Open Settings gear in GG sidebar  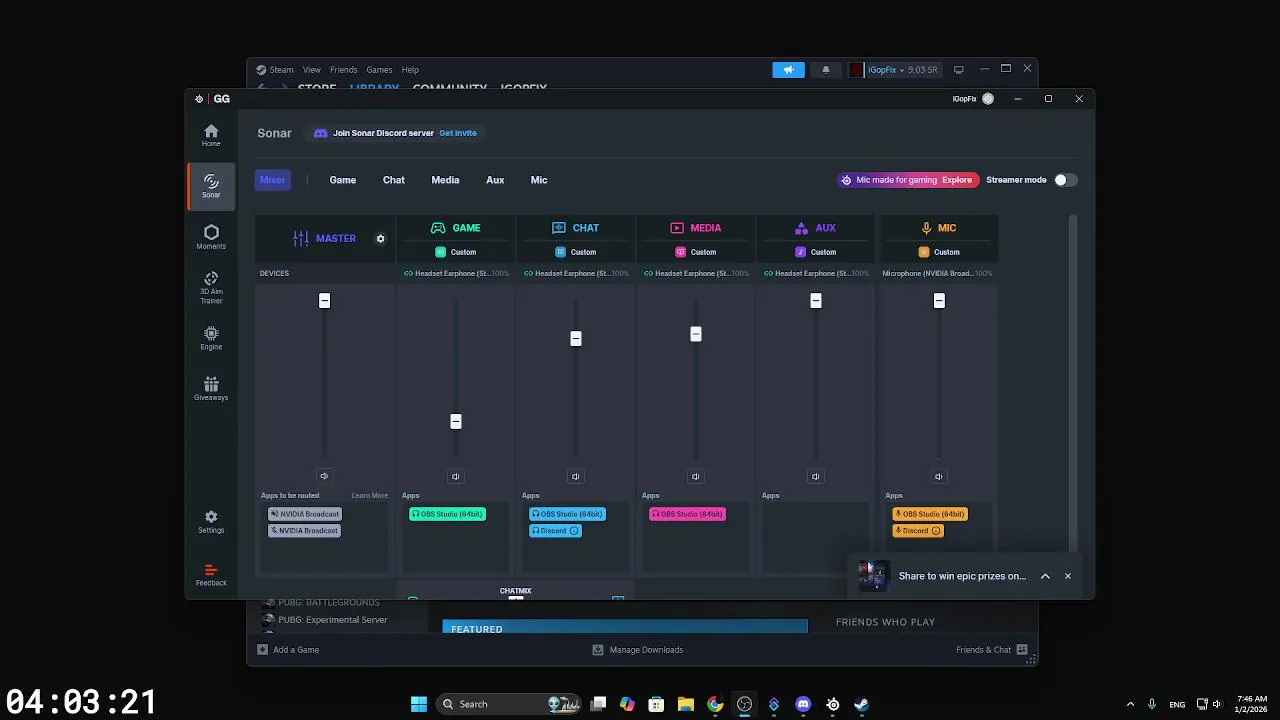(x=211, y=522)
